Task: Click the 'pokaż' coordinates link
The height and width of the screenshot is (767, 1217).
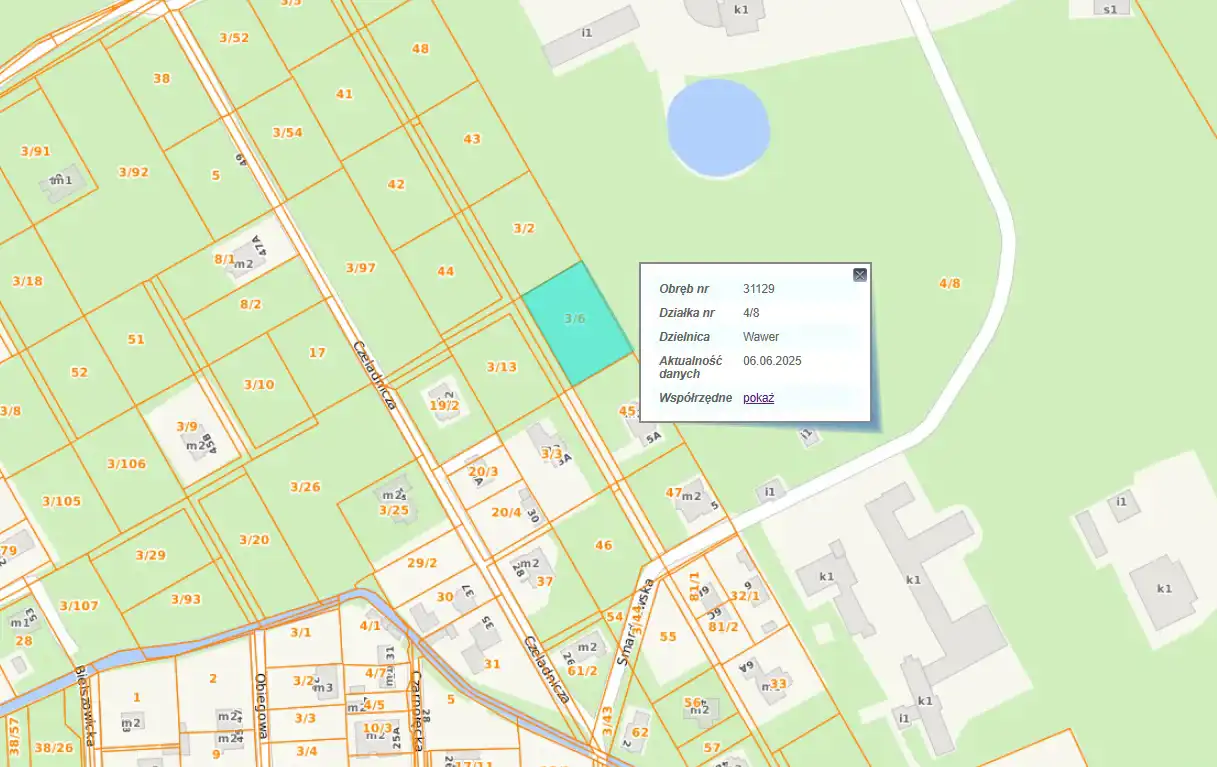Action: click(758, 398)
